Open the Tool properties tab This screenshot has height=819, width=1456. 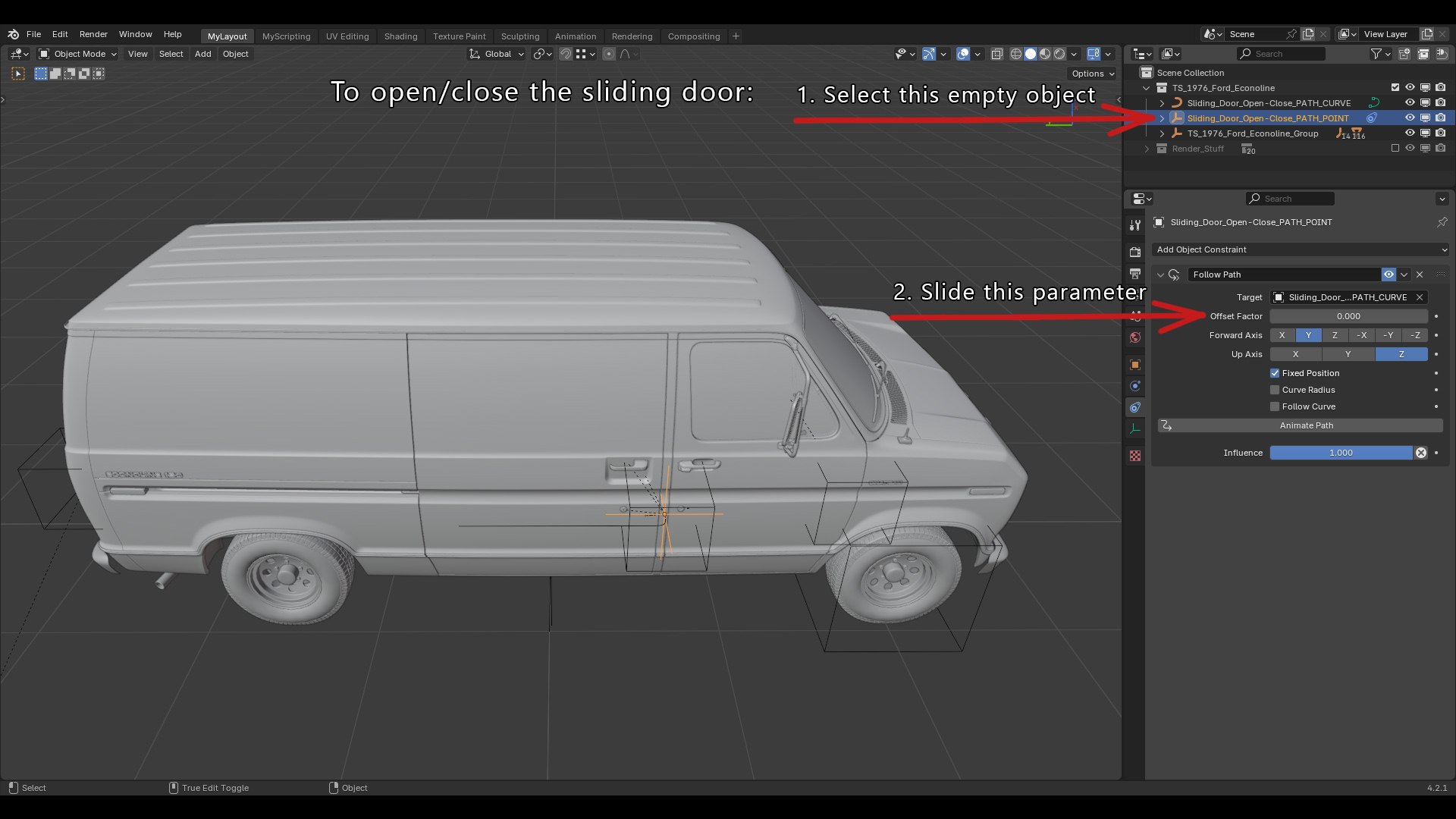(x=1135, y=225)
